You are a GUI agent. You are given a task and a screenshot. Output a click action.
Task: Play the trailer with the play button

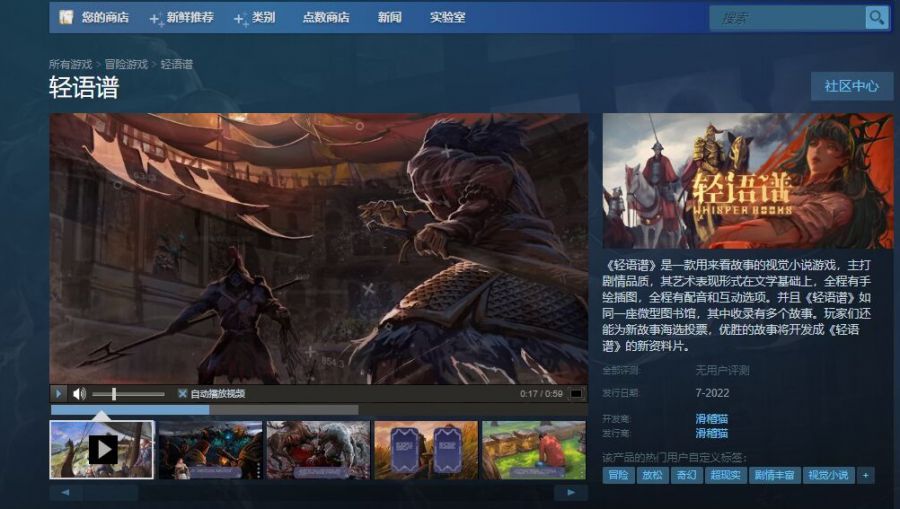click(x=58, y=394)
